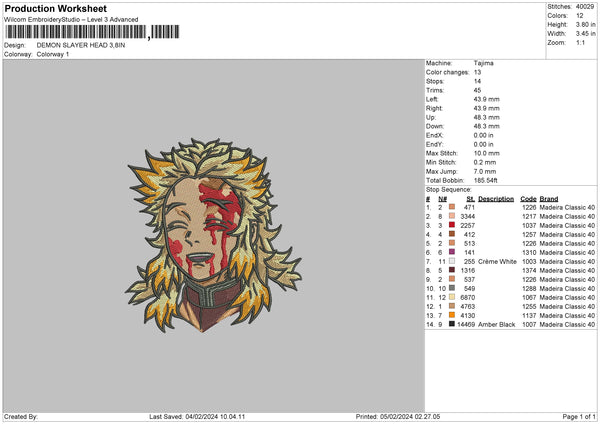600x424 pixels.
Task: Select the "Crème White" description
Action: point(497,262)
